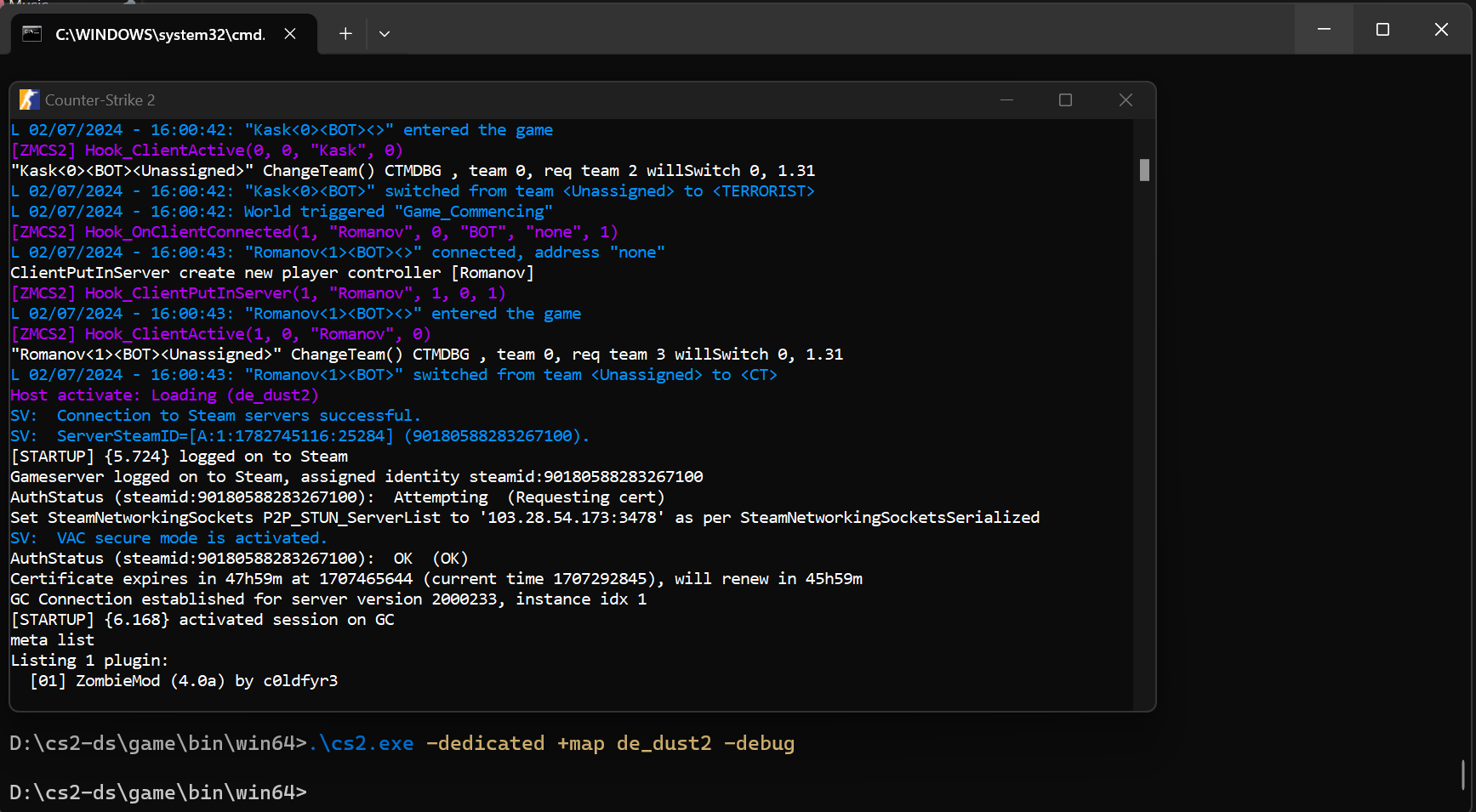Click the 'Hook_ClientActive' Kask line
Screen dimensions: 1476x812
[x=207, y=150]
